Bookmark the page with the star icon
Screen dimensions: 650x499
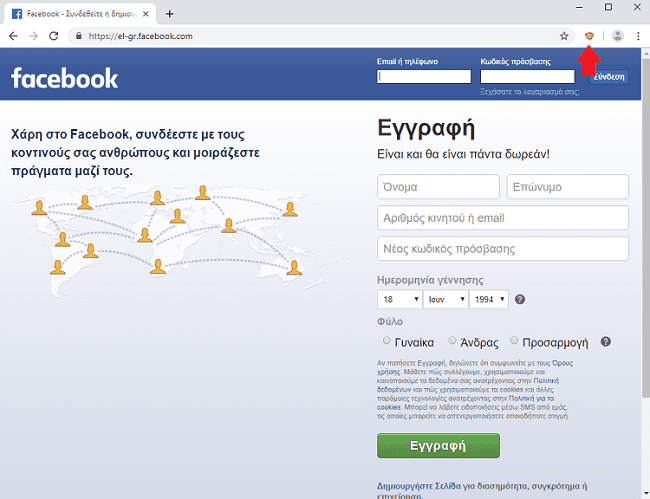tap(564, 36)
